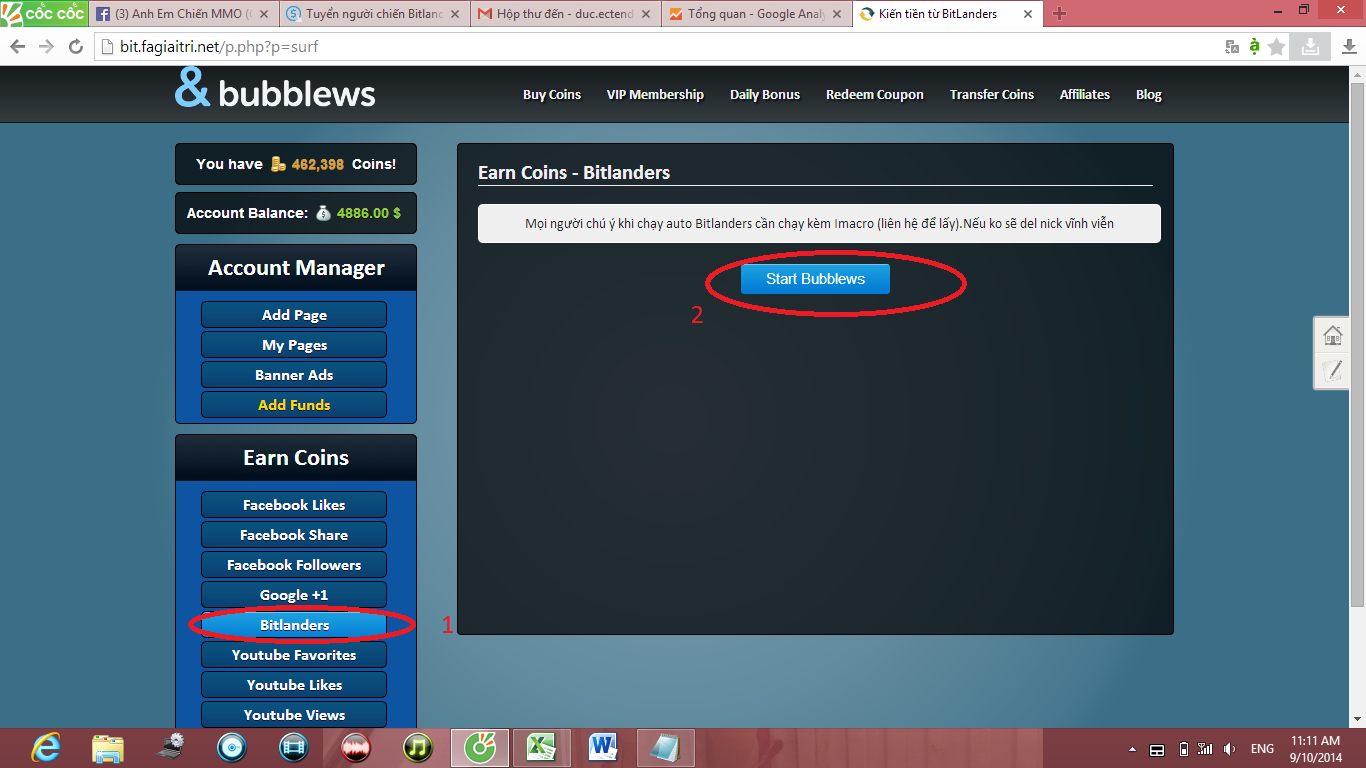Open the notepad app in the taskbar
The width and height of the screenshot is (1366, 768).
[665, 747]
